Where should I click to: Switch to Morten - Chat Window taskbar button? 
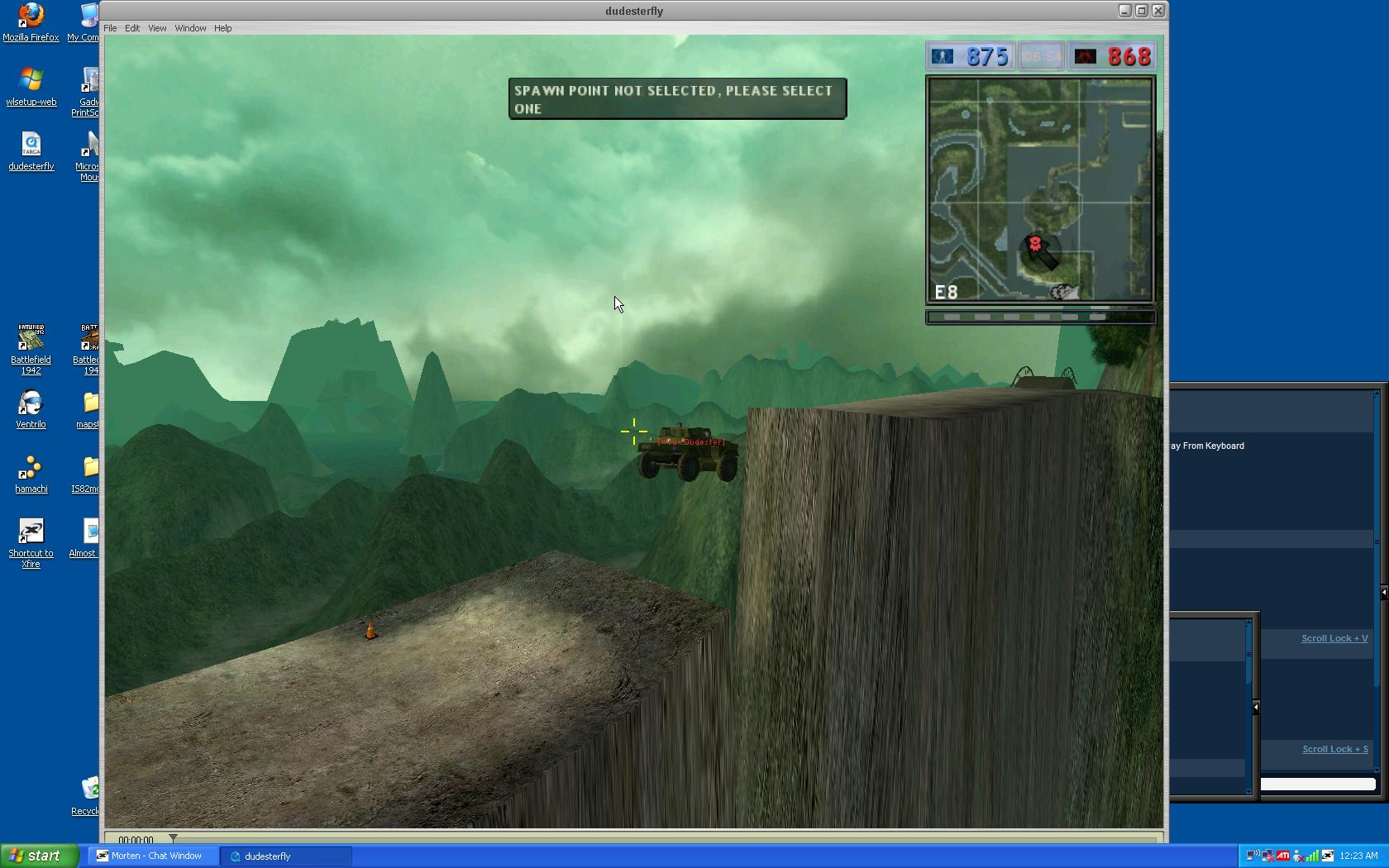click(x=154, y=856)
